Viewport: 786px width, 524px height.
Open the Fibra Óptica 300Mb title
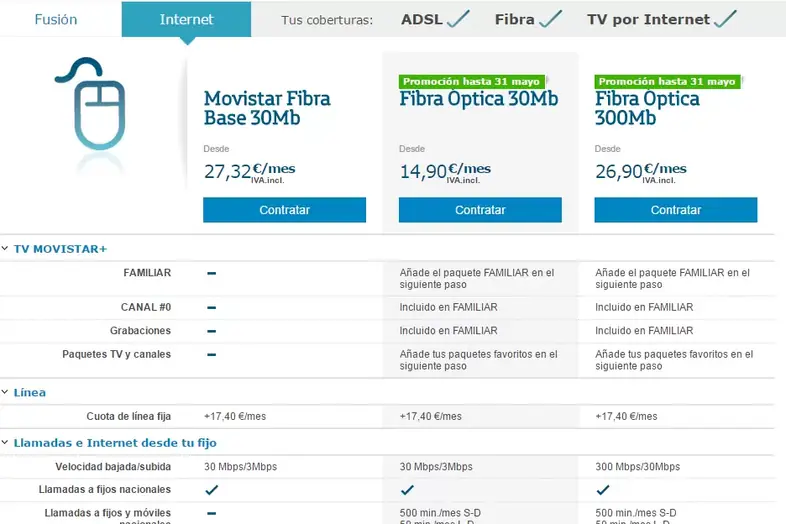(x=647, y=108)
